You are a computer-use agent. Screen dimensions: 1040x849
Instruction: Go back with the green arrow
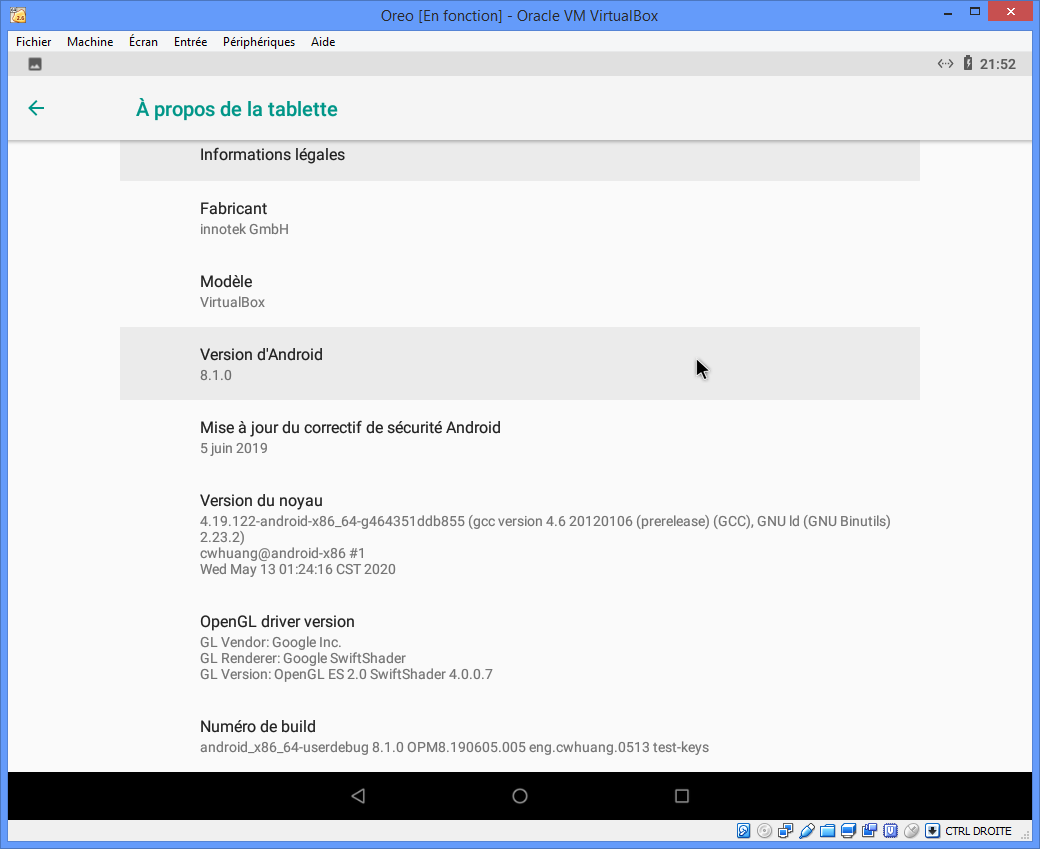(36, 108)
